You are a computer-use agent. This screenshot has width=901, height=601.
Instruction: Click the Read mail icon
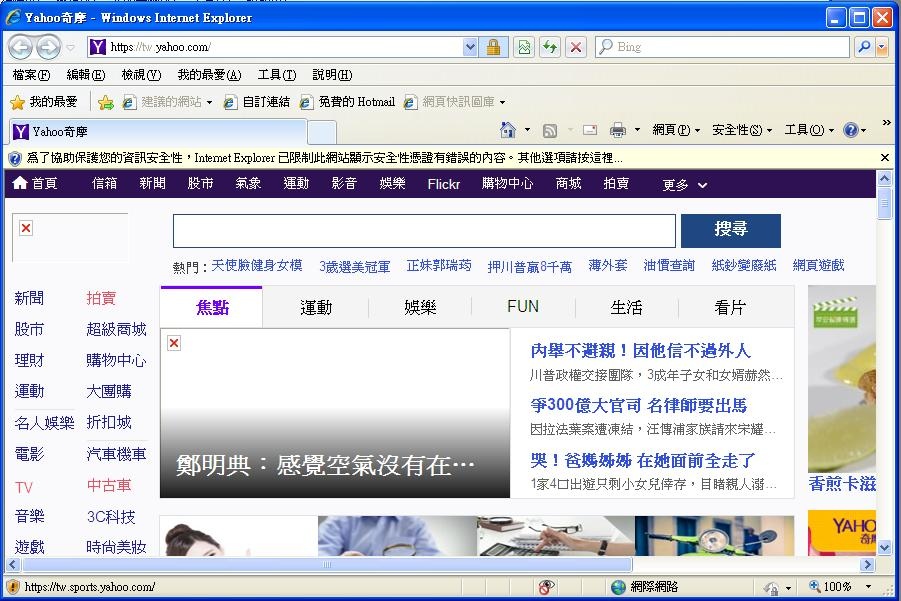pos(590,130)
